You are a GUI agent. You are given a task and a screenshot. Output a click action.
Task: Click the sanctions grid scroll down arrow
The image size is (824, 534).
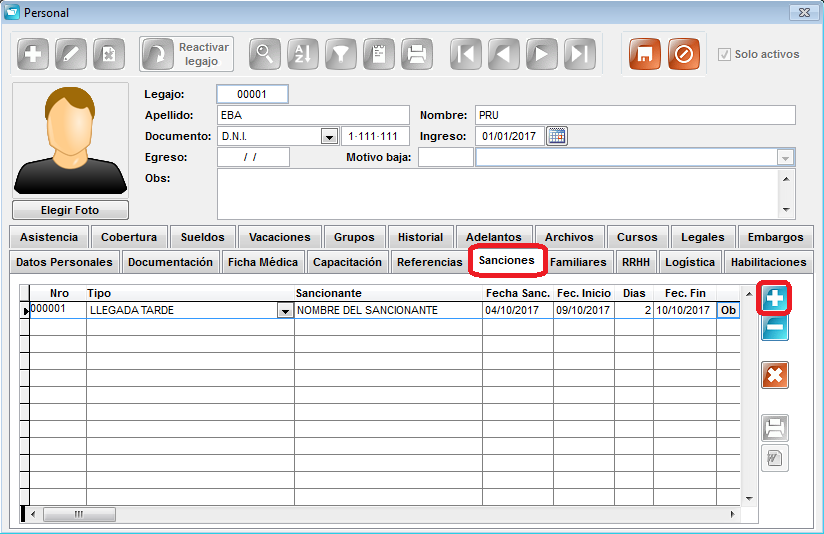coord(749,499)
